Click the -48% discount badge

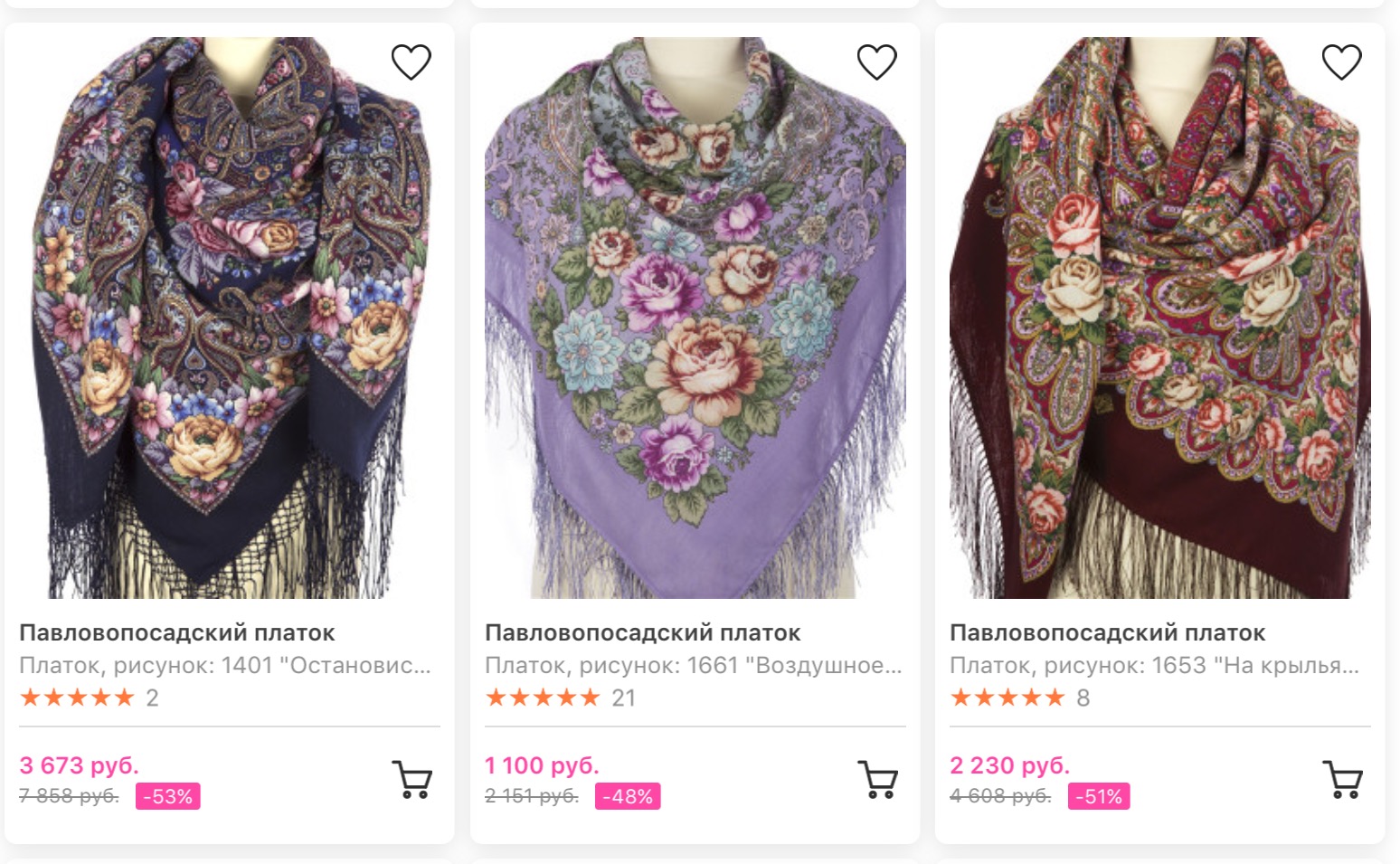[x=628, y=796]
